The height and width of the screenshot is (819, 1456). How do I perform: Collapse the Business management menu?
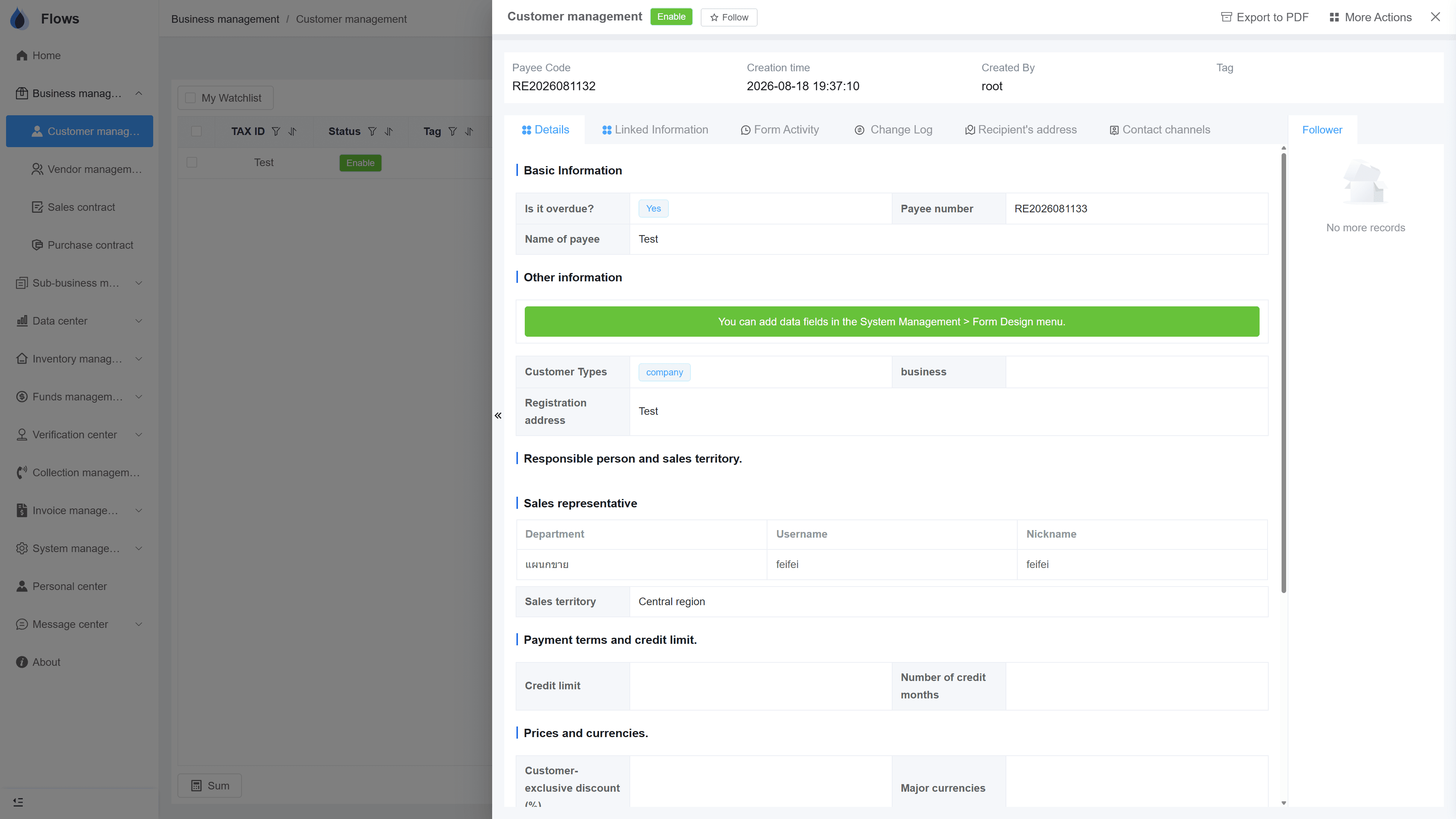(138, 93)
